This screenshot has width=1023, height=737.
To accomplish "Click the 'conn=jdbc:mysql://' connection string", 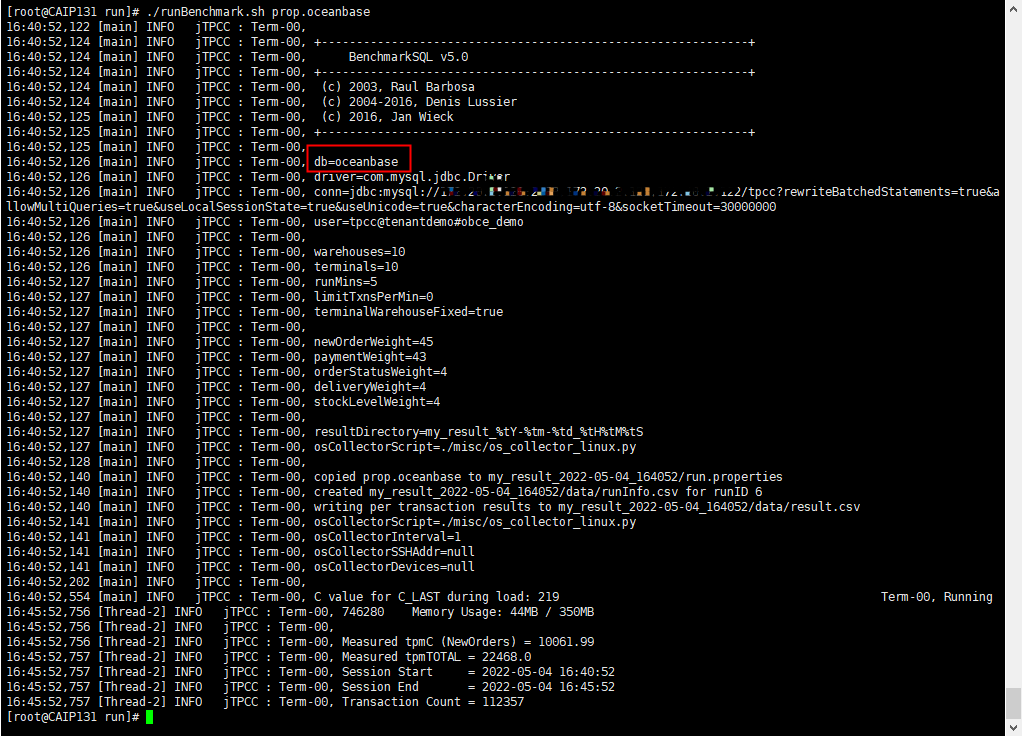I will 377,192.
